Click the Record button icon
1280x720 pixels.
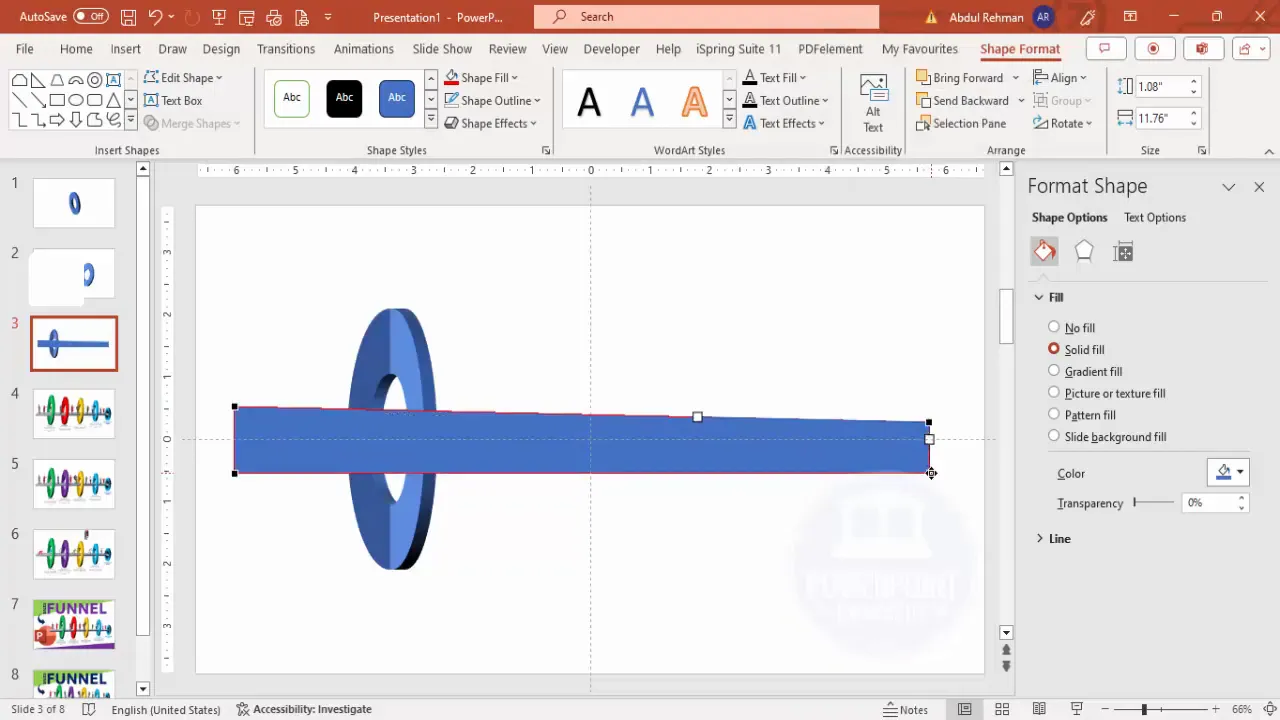coord(1153,49)
